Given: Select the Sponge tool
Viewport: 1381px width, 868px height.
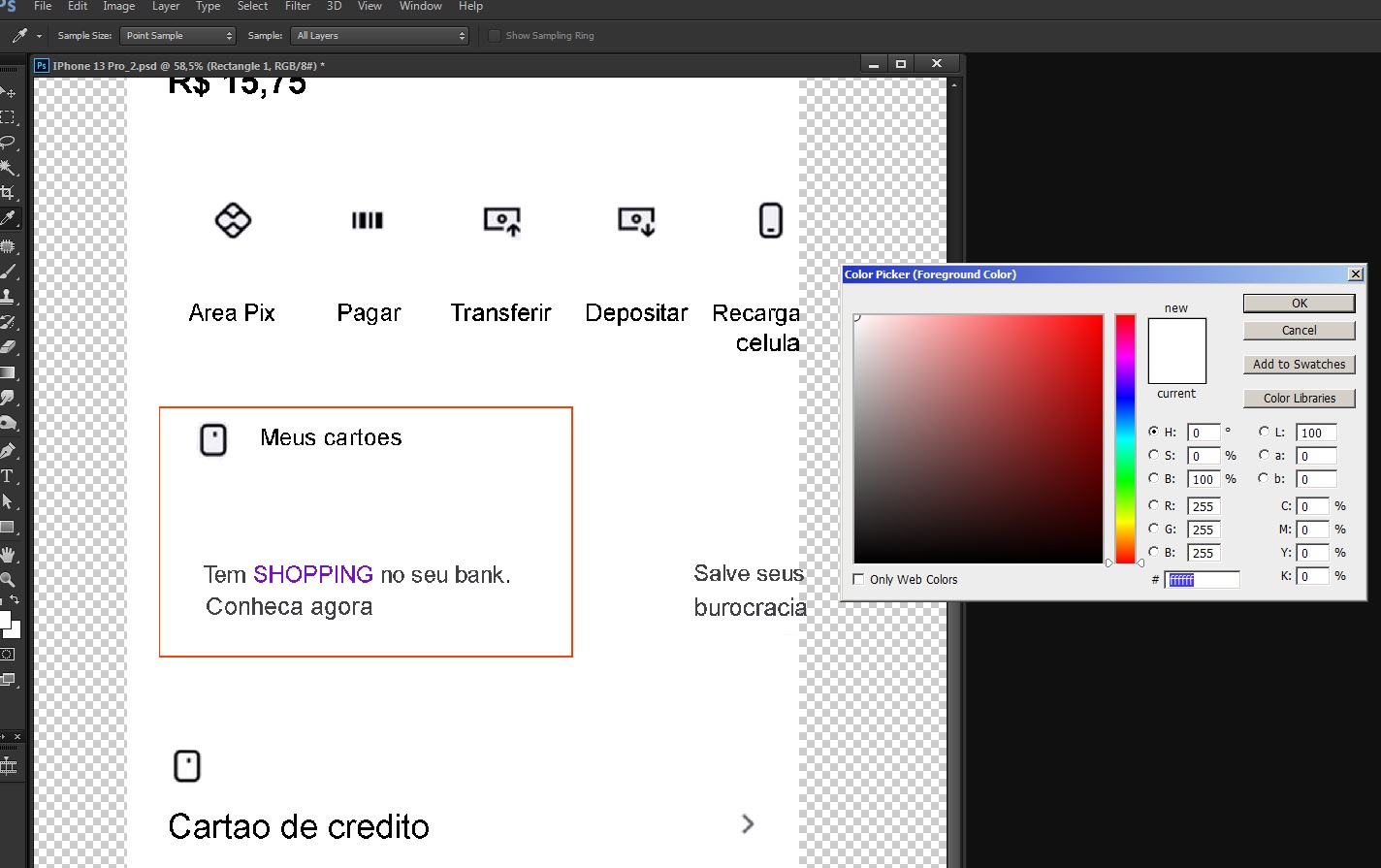Looking at the screenshot, I should click(8, 423).
